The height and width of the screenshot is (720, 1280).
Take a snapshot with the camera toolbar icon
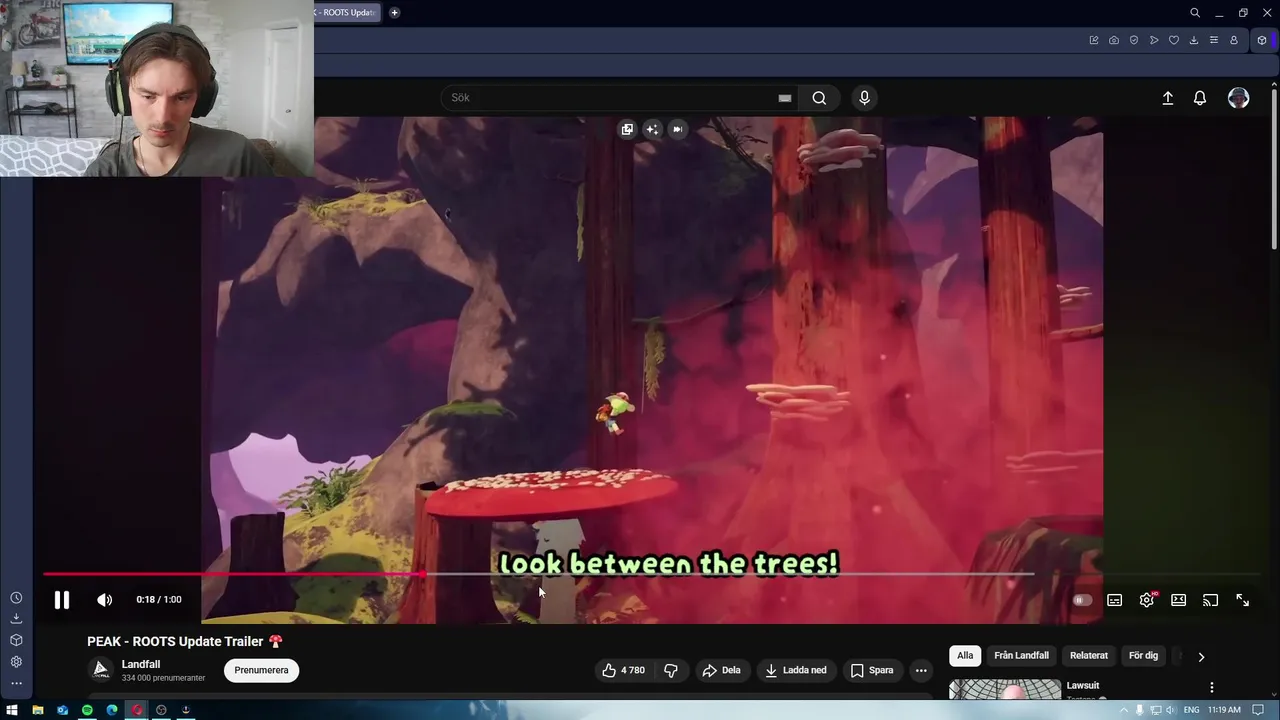pos(1114,40)
